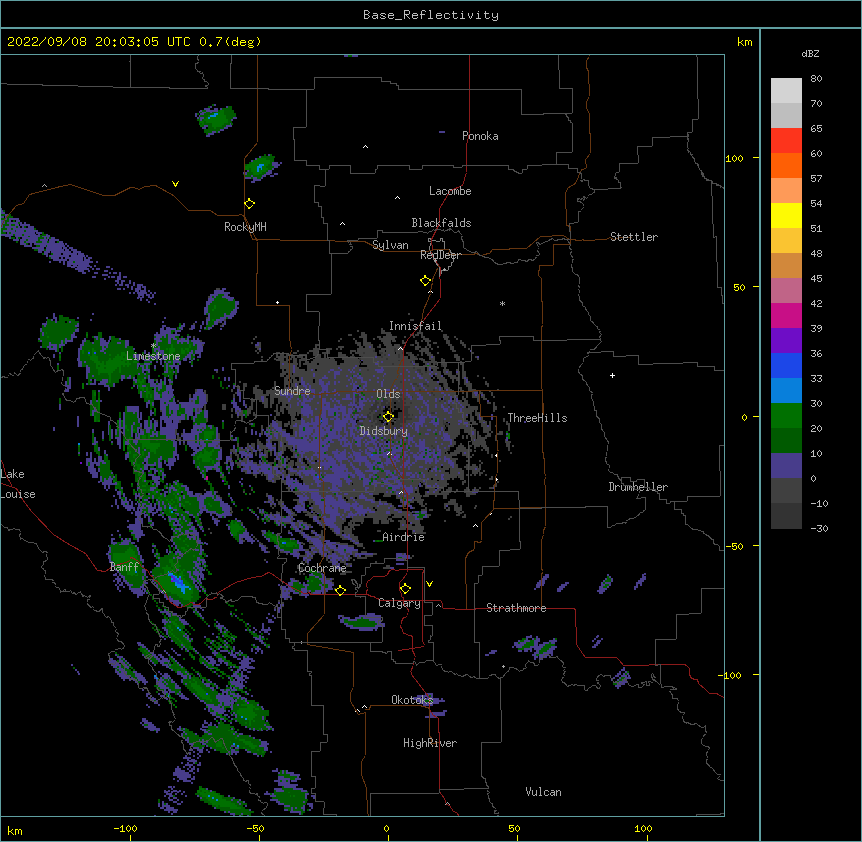Click the RockyMH label

tap(245, 227)
